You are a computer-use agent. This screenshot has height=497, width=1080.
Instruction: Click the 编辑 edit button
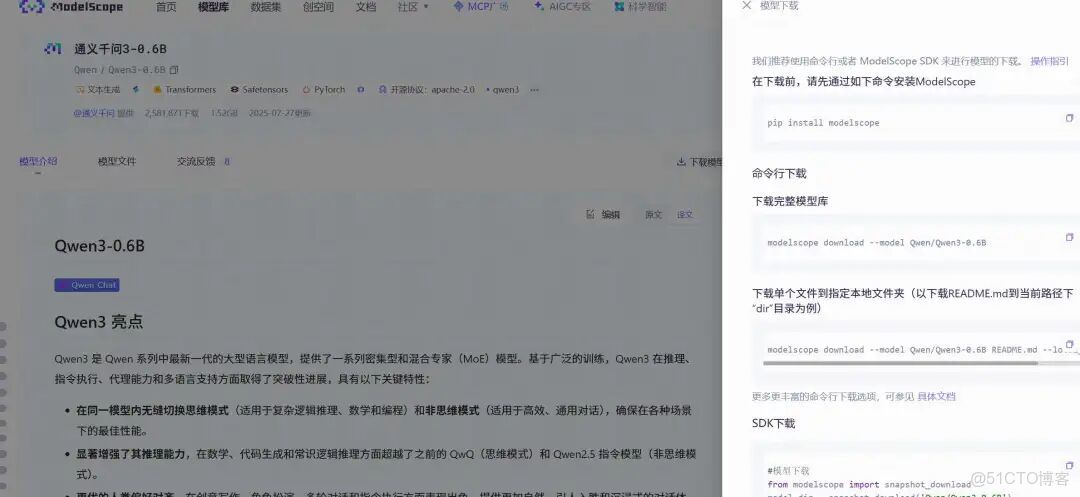pyautogui.click(x=603, y=215)
